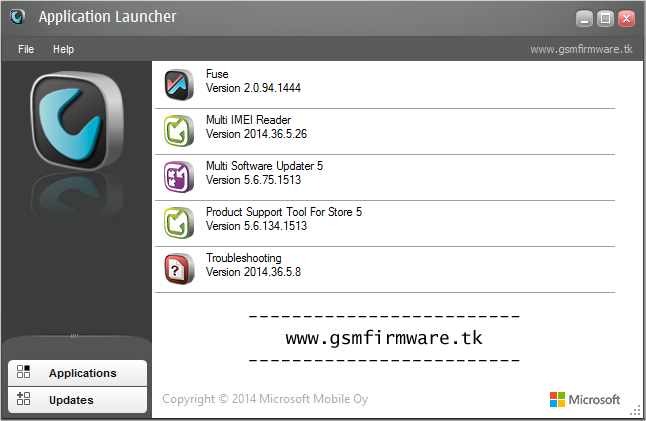Click the Microsoft logo at bottom right
This screenshot has width=646, height=421.
[x=585, y=399]
